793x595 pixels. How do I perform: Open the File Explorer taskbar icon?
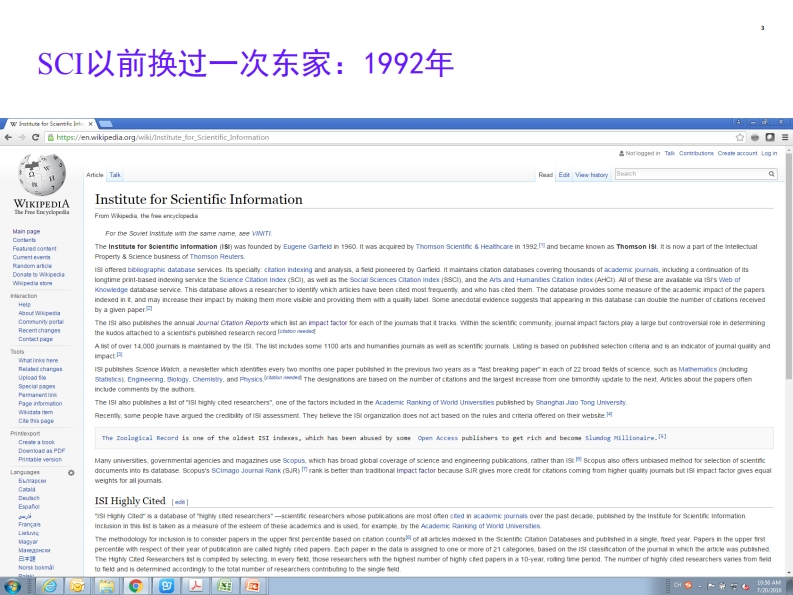[x=106, y=586]
